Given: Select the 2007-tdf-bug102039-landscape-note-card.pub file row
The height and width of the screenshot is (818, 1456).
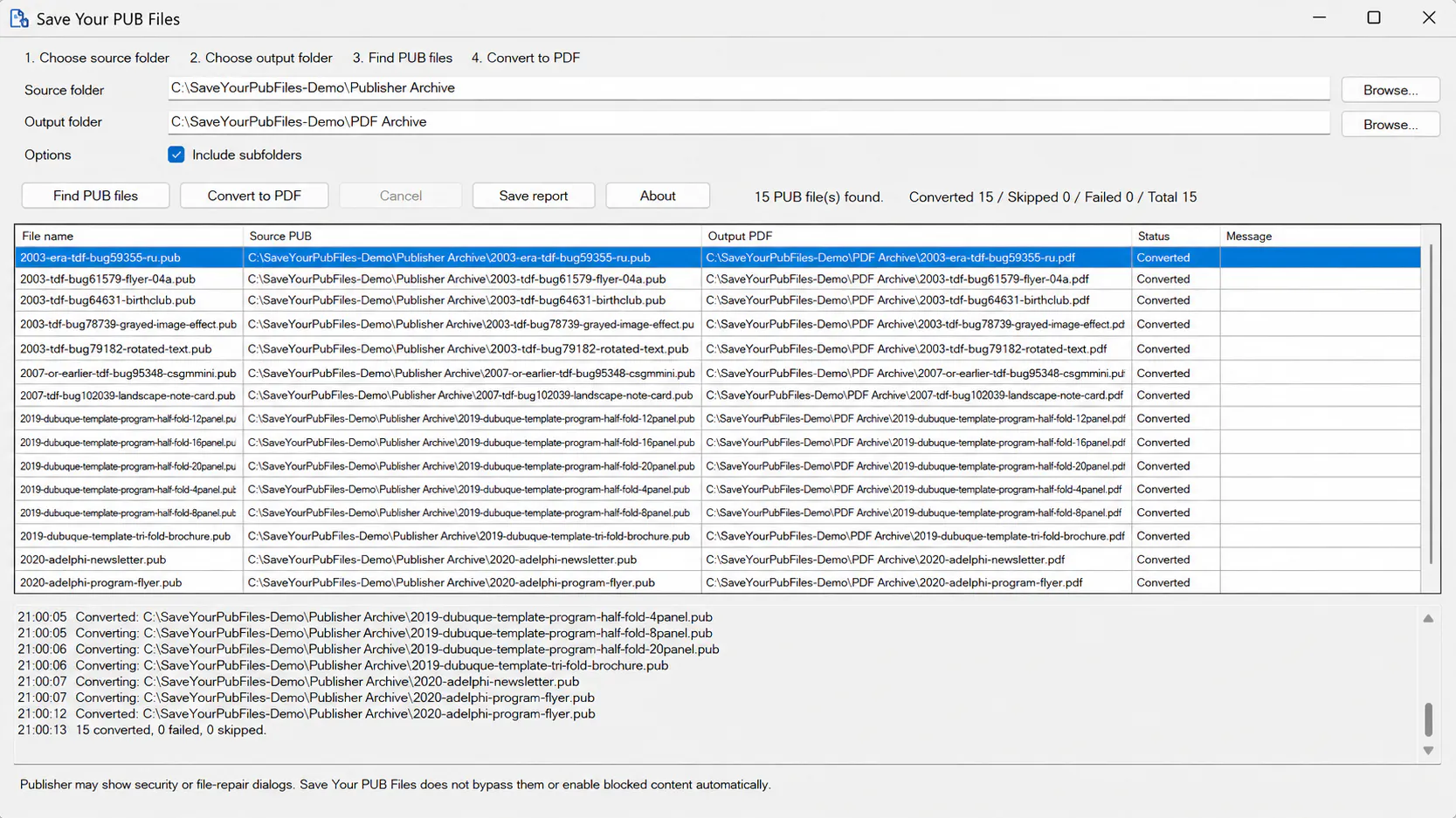Looking at the screenshot, I should click(x=718, y=395).
